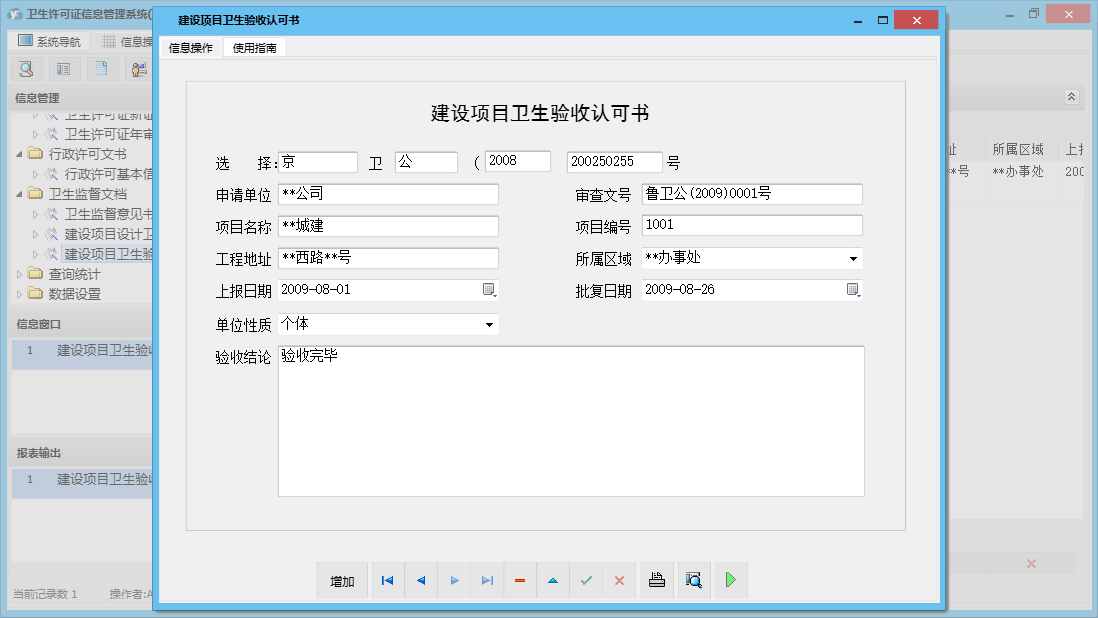The image size is (1098, 618).
Task: Switch to the 信息操作 tab
Action: [x=190, y=48]
